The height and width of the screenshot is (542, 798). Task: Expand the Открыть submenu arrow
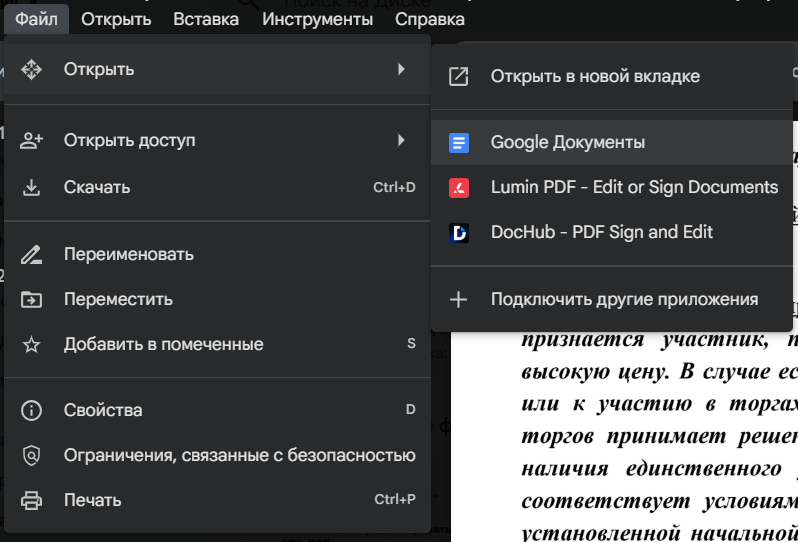click(401, 69)
